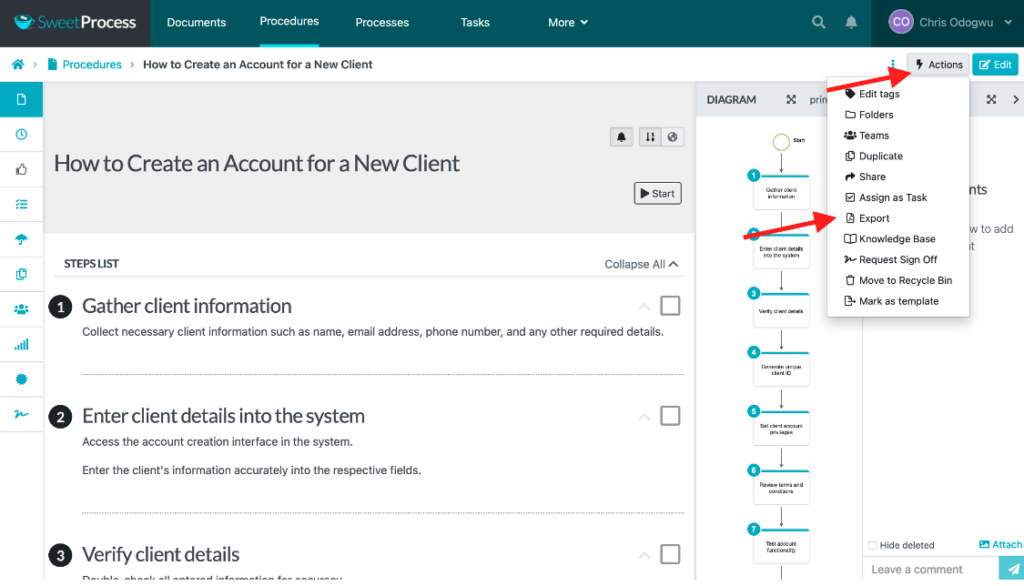Viewport: 1024px width, 586px height.
Task: Click the Leave a comment field
Action: click(x=931, y=569)
